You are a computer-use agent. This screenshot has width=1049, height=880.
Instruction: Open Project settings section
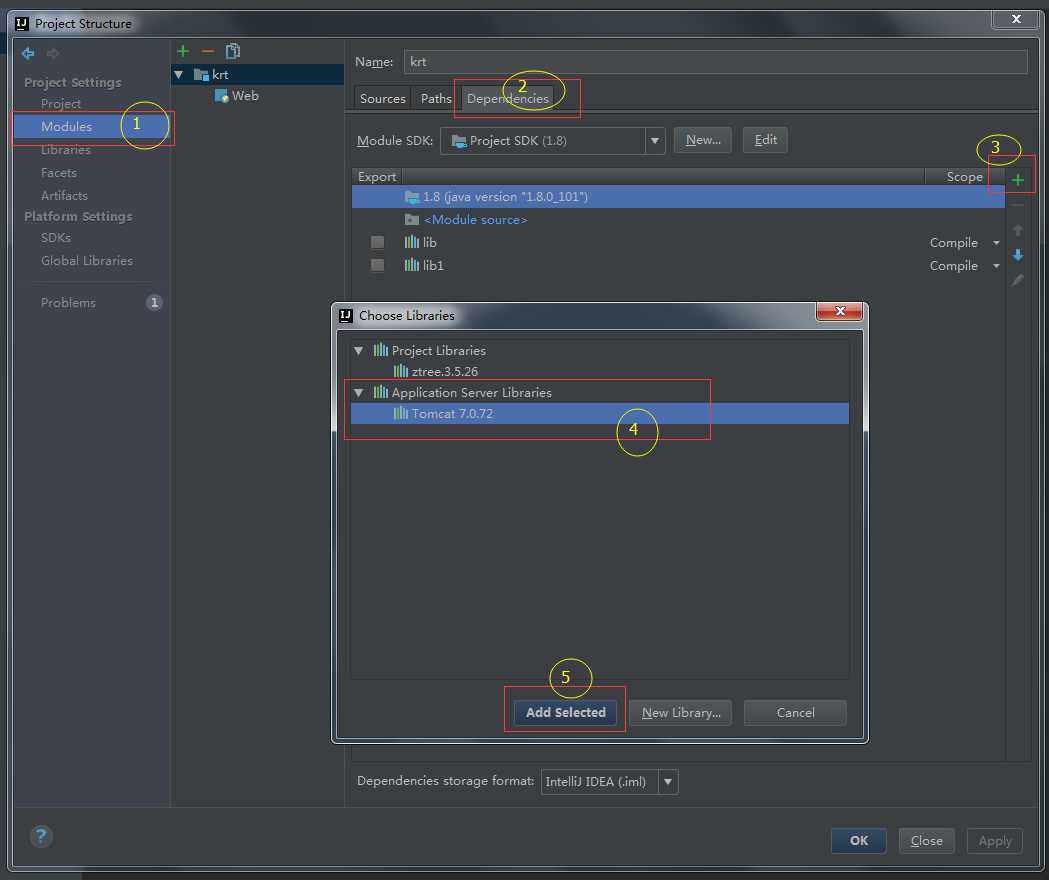point(61,104)
